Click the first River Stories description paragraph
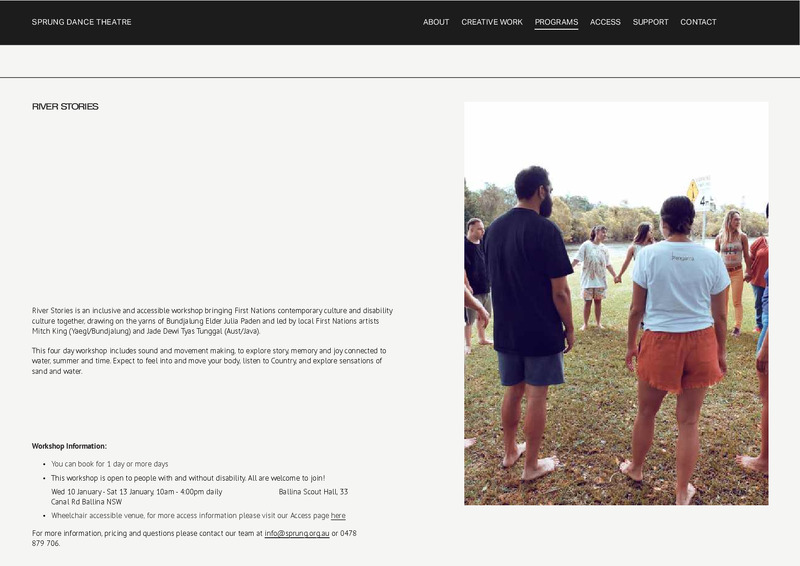The image size is (800, 566). point(212,321)
